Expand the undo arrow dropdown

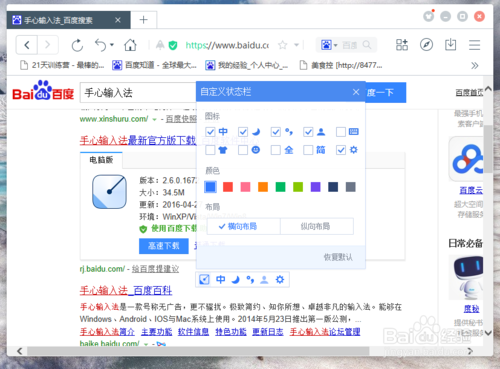112,45
